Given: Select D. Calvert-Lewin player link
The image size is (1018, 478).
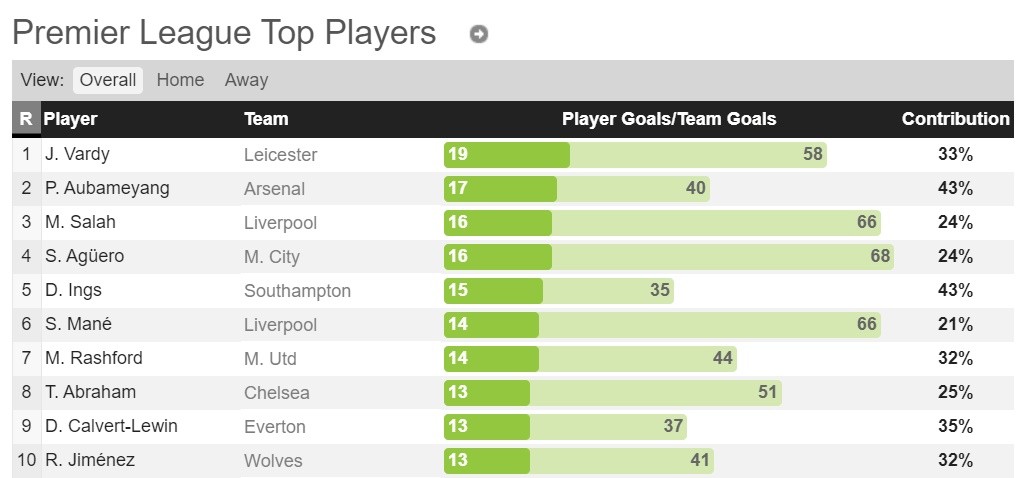Looking at the screenshot, I should [111, 426].
